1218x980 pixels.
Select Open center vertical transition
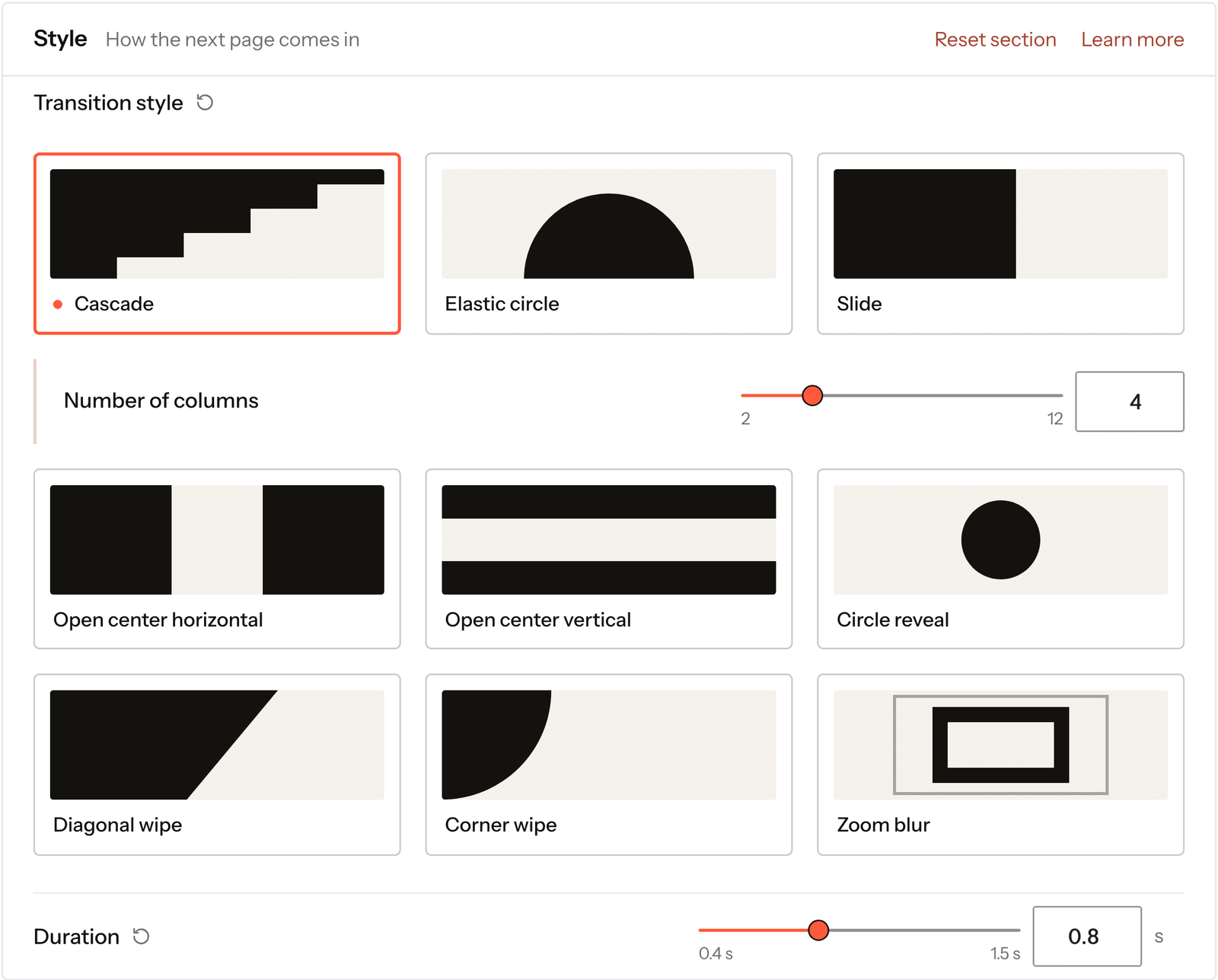609,559
